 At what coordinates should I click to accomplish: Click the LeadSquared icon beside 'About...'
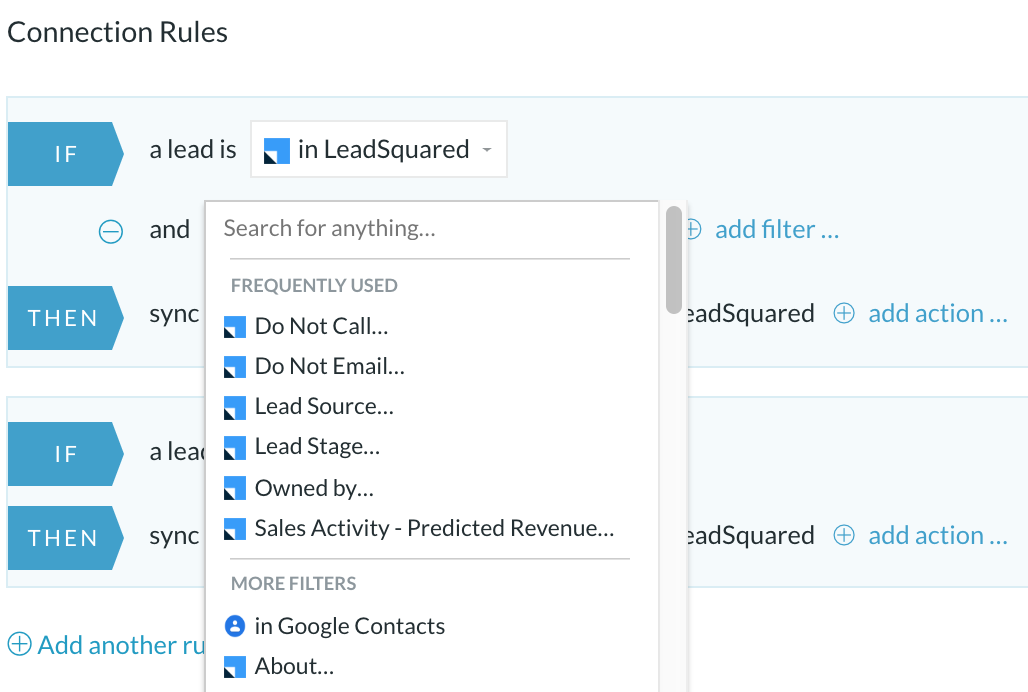point(235,667)
